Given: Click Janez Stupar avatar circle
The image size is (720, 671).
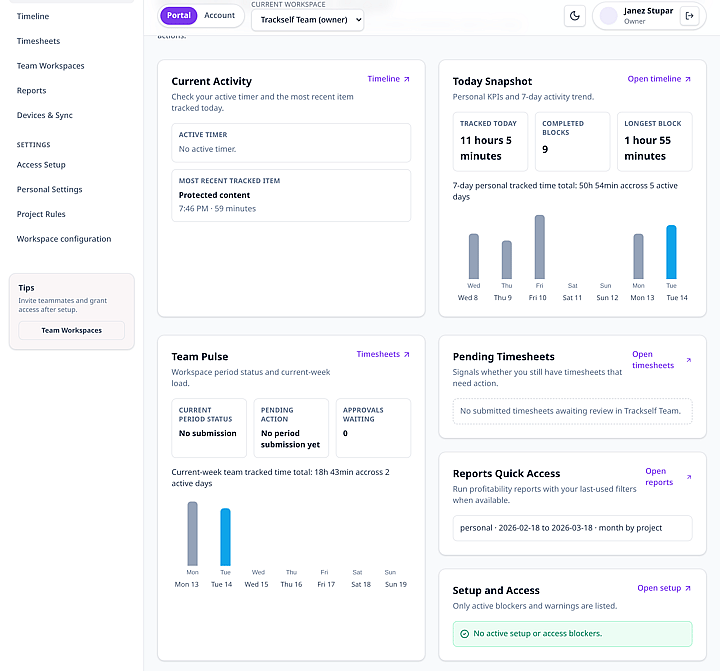Looking at the screenshot, I should [608, 16].
